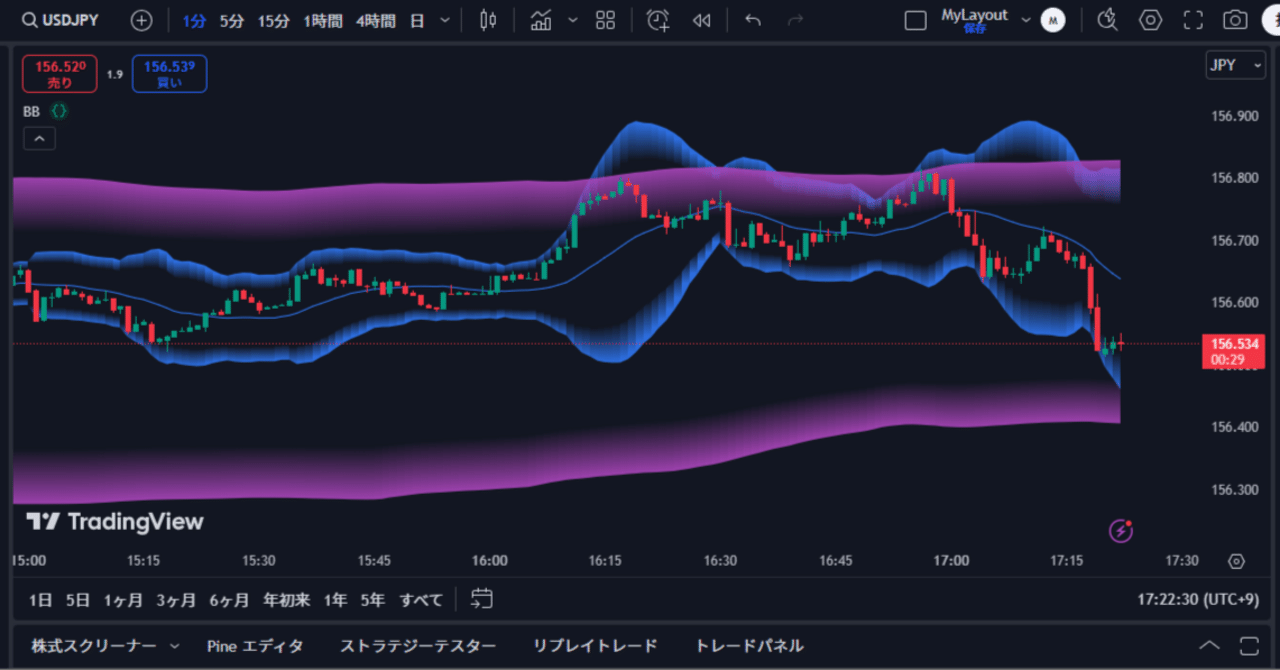1280x670 pixels.
Task: Select the 6ヶ月 date range
Action: pyautogui.click(x=229, y=600)
